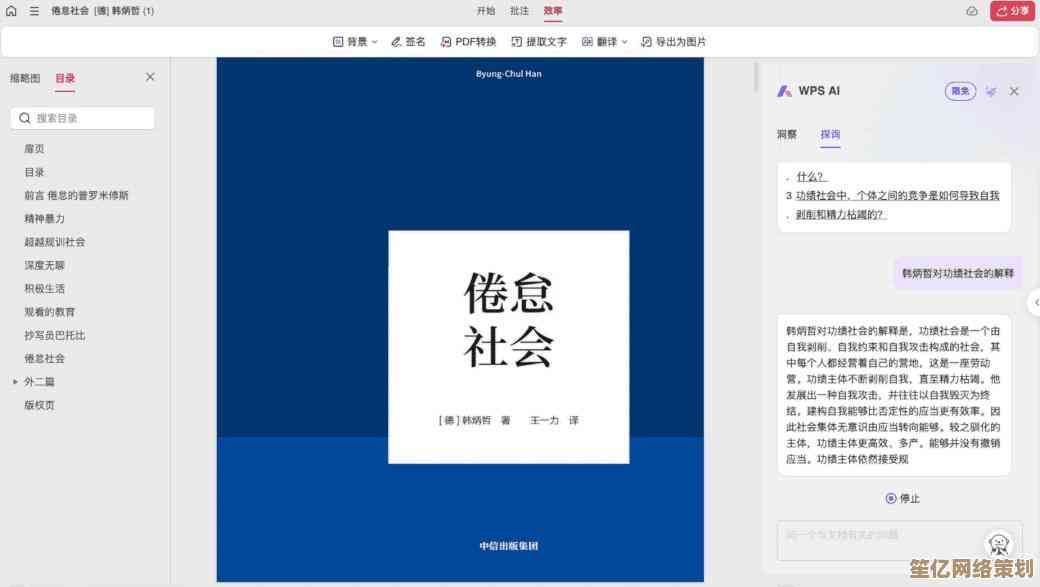Click the 签名 signature tool
Viewport: 1040px width, 587px height.
pyautogui.click(x=407, y=42)
